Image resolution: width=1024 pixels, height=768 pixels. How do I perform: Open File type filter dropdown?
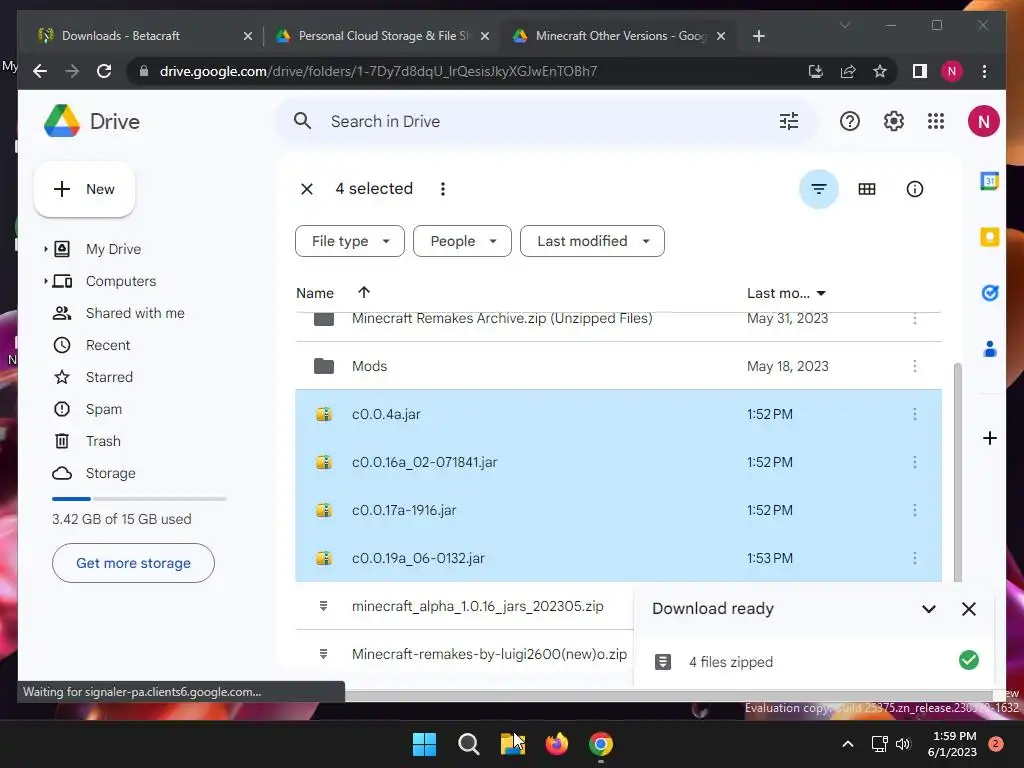pyautogui.click(x=350, y=241)
